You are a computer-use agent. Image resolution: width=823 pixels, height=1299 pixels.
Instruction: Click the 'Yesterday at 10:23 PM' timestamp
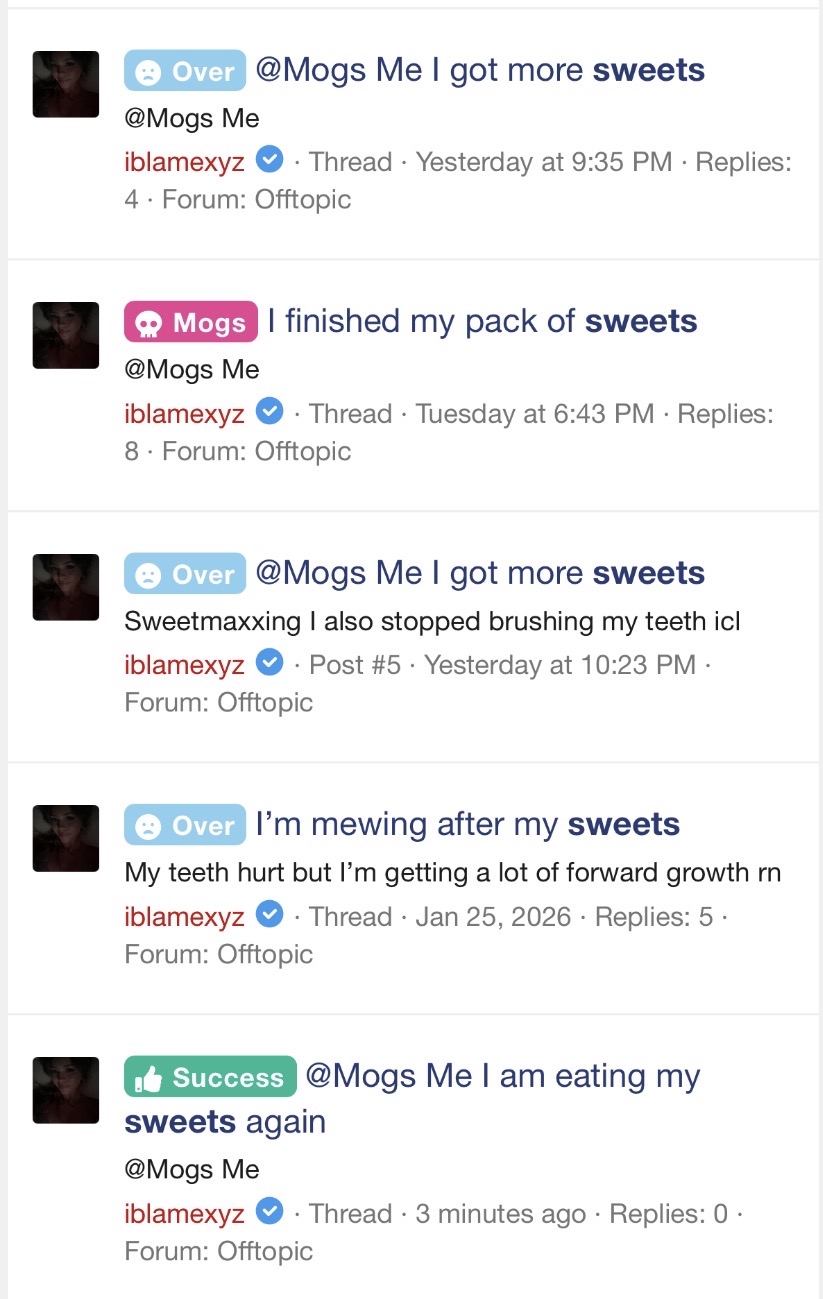tap(559, 664)
